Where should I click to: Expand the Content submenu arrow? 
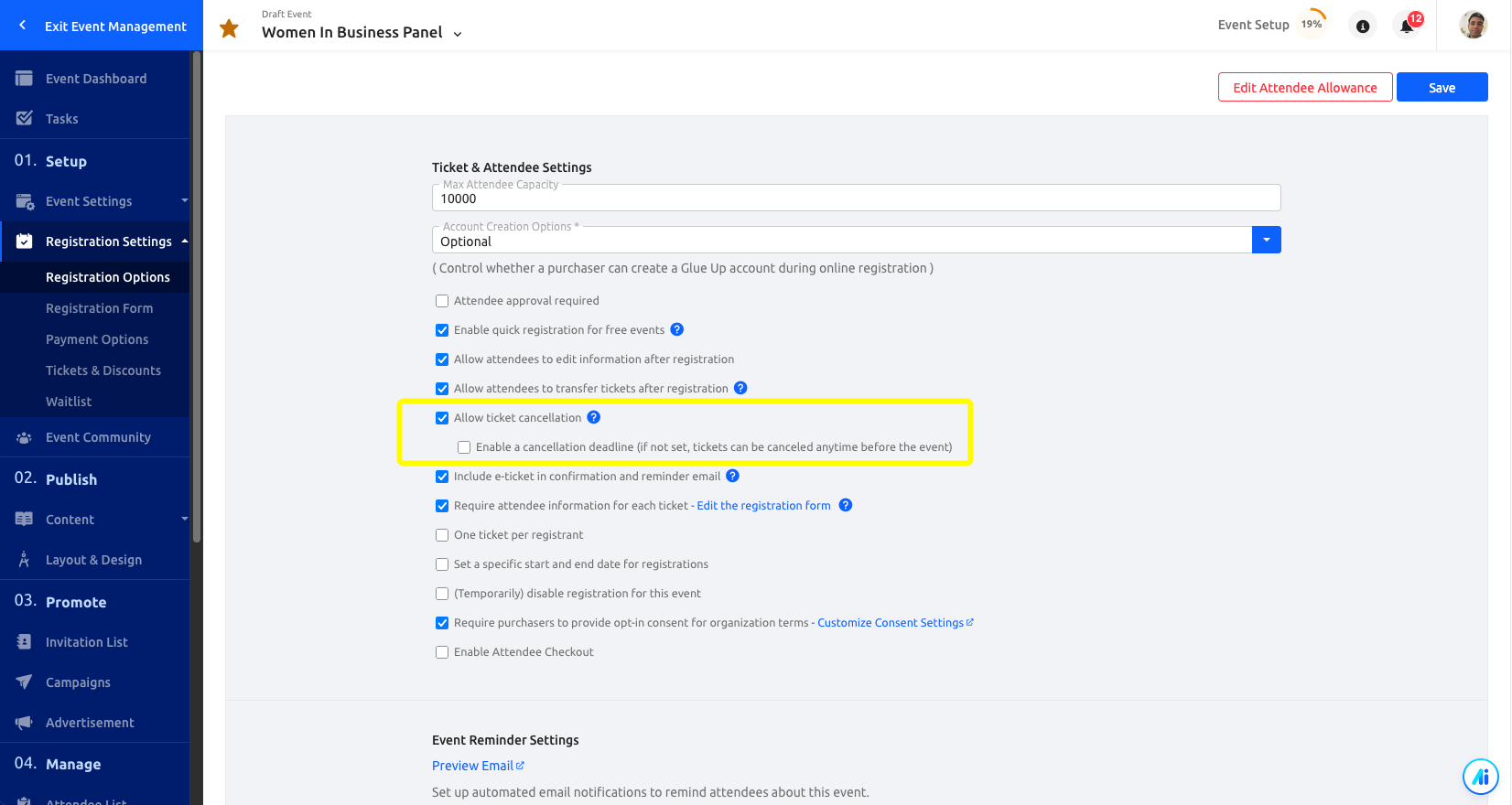pyautogui.click(x=184, y=519)
